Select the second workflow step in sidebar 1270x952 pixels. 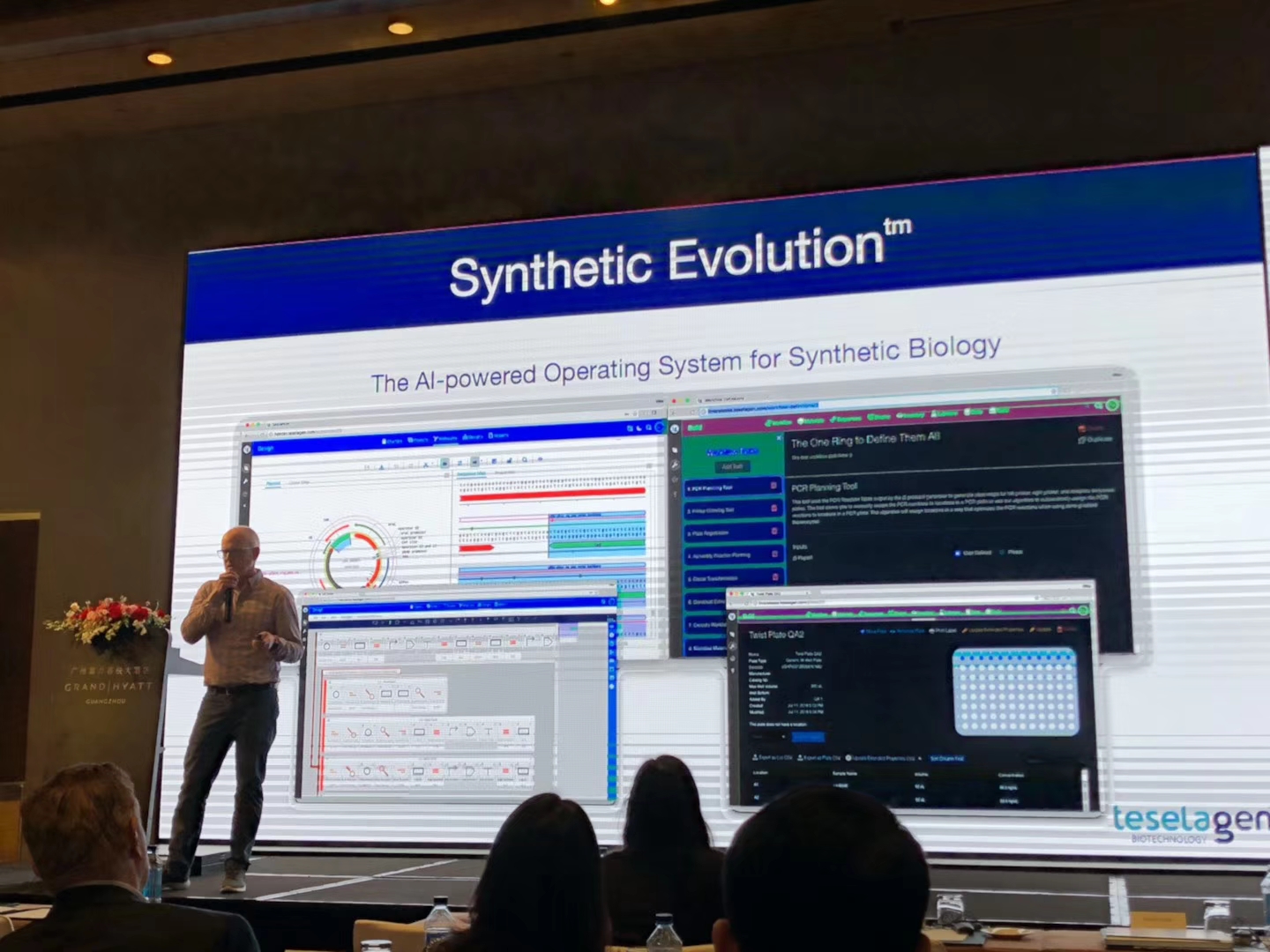(x=731, y=509)
